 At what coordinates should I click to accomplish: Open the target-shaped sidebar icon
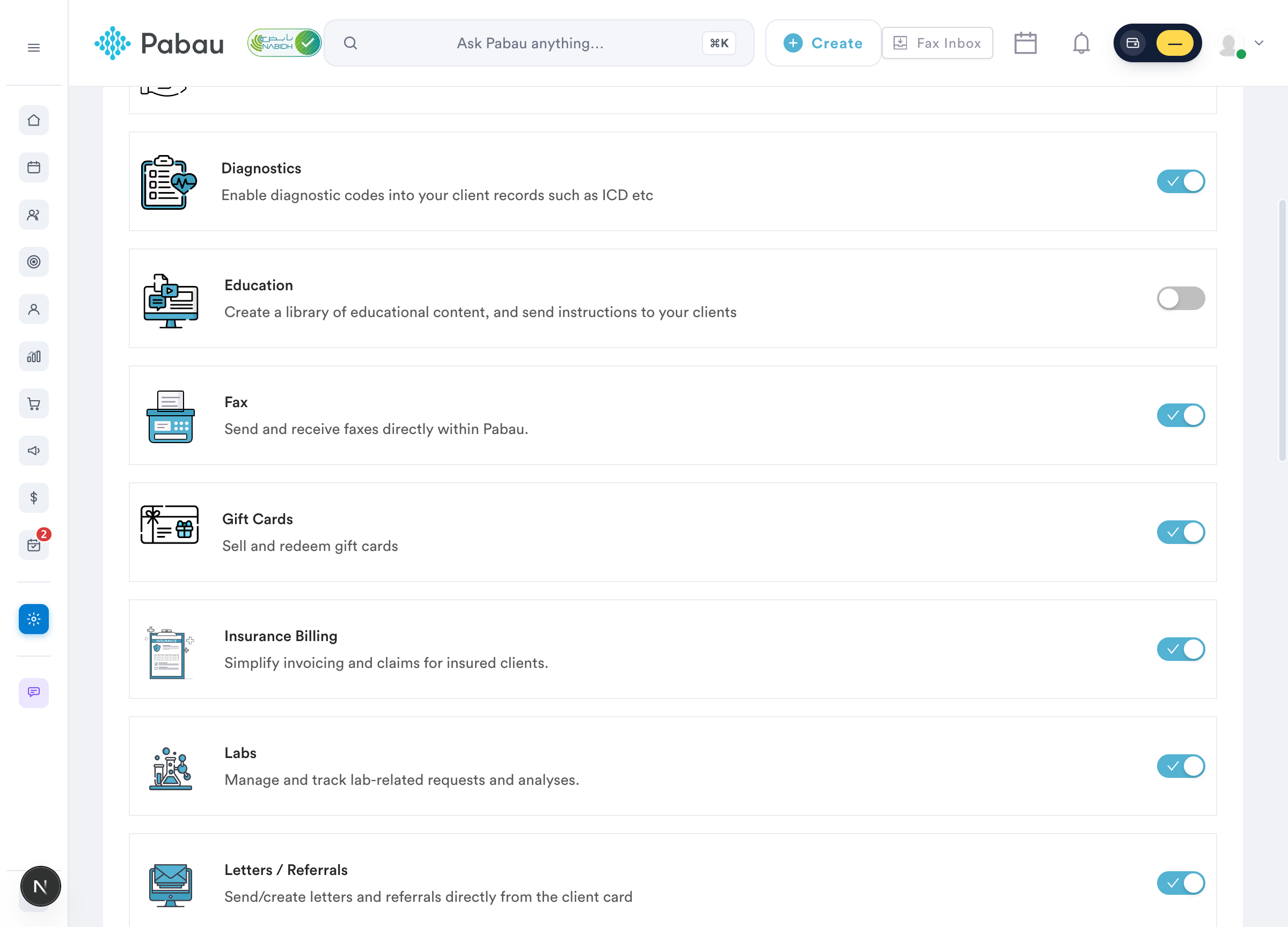[x=33, y=262]
